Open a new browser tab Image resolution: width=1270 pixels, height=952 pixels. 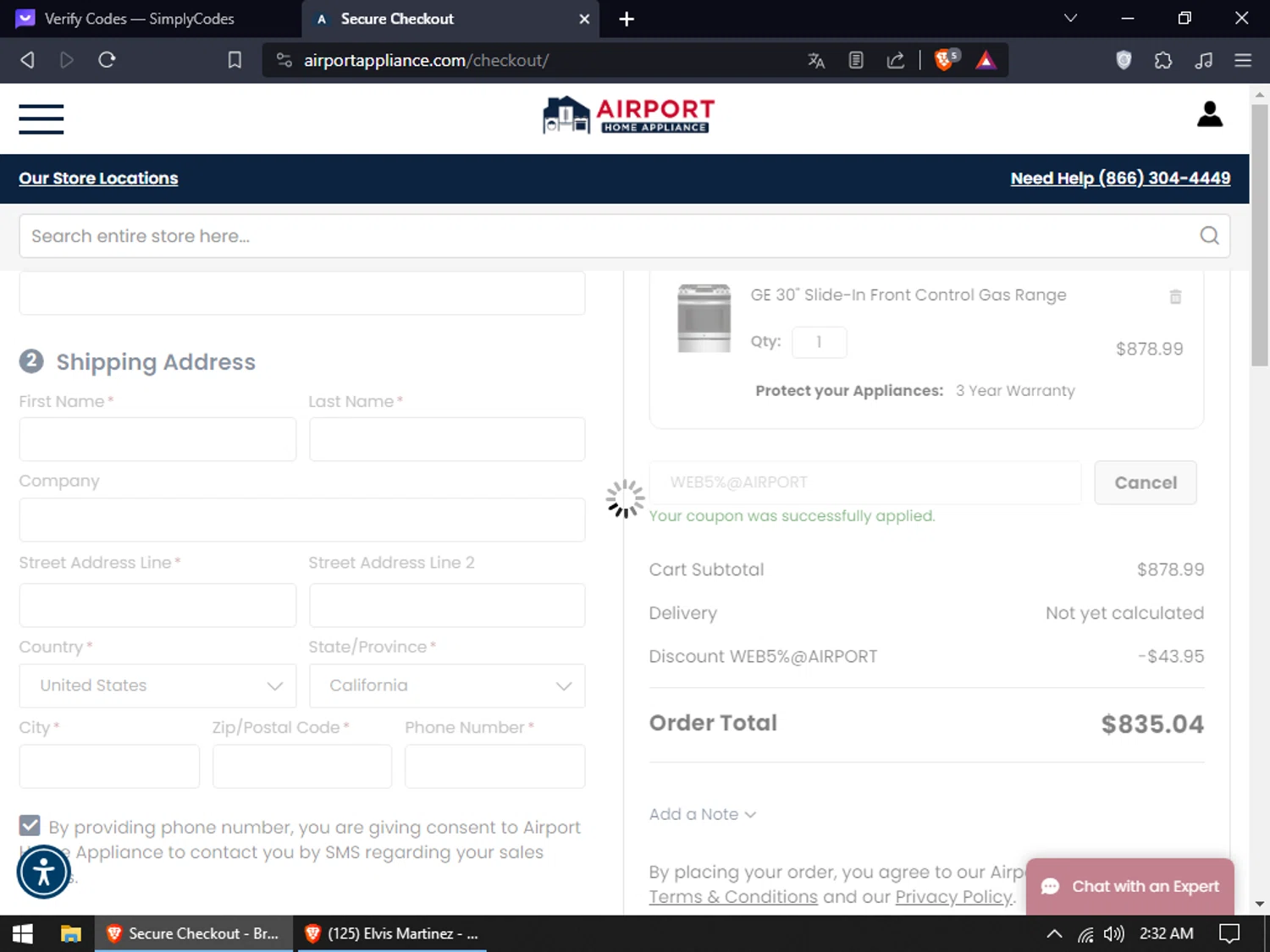coord(627,19)
